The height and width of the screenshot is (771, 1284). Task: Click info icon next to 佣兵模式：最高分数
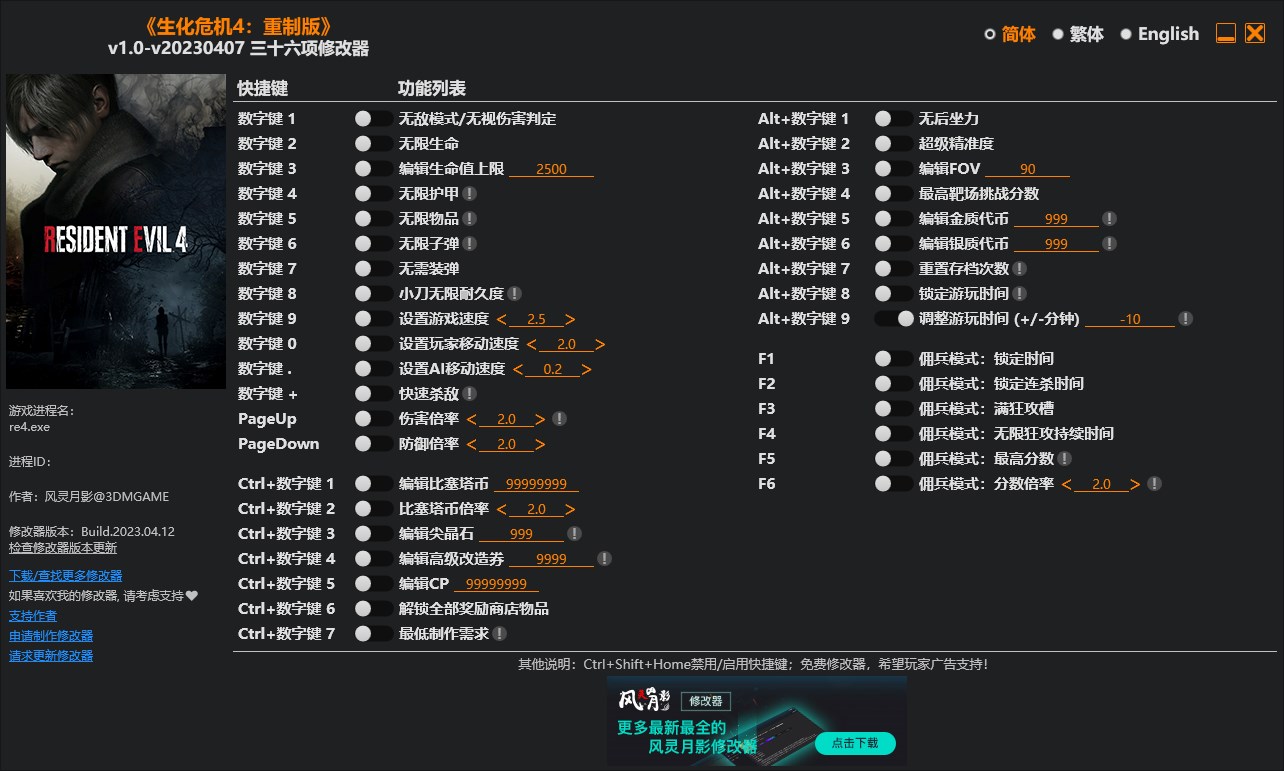pyautogui.click(x=1064, y=458)
